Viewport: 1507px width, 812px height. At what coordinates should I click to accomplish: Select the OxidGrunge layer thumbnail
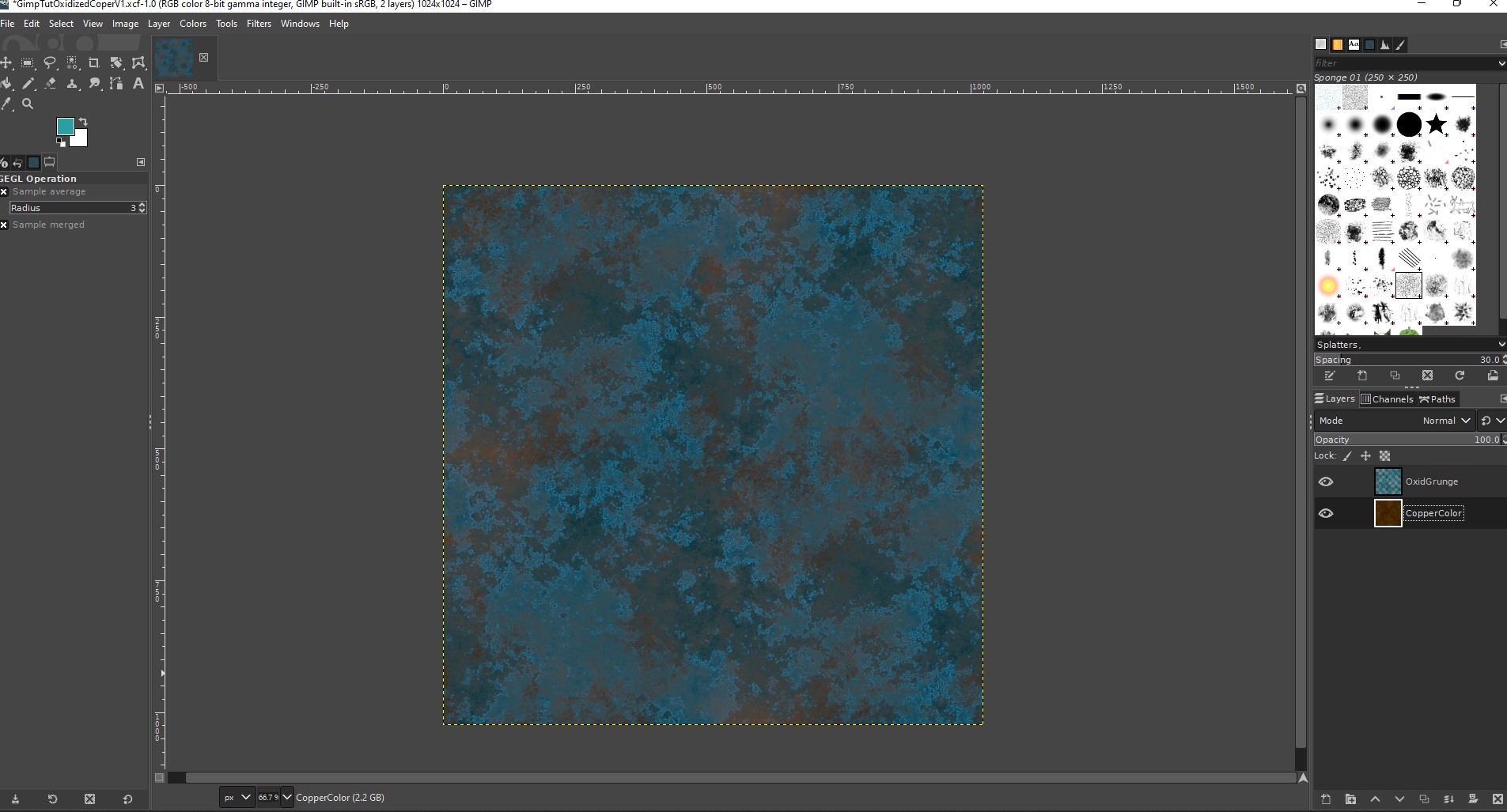pos(1388,482)
